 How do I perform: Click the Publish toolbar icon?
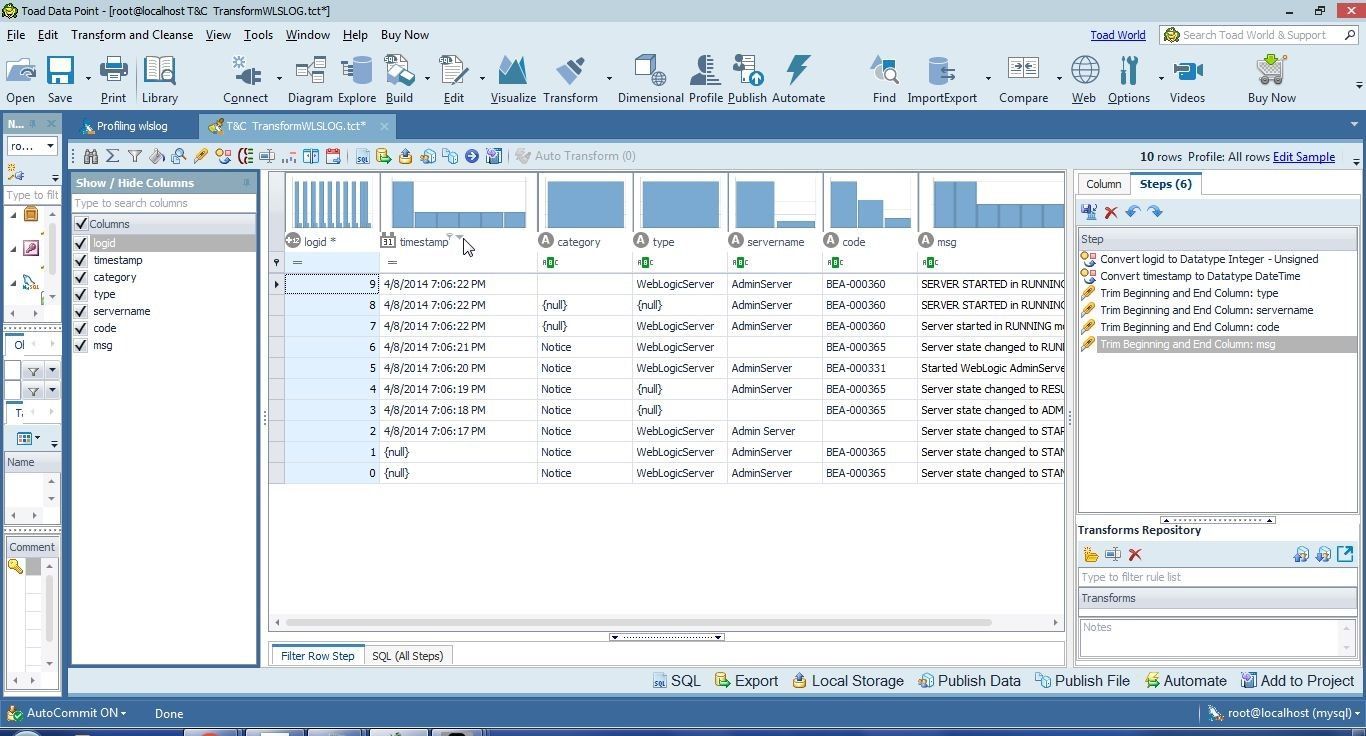coord(747,79)
